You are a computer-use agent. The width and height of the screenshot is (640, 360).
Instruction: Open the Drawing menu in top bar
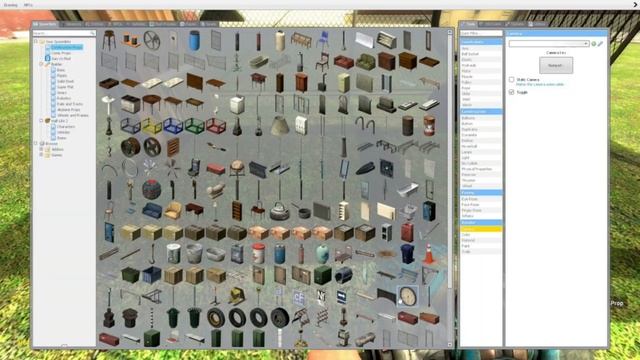11,5
